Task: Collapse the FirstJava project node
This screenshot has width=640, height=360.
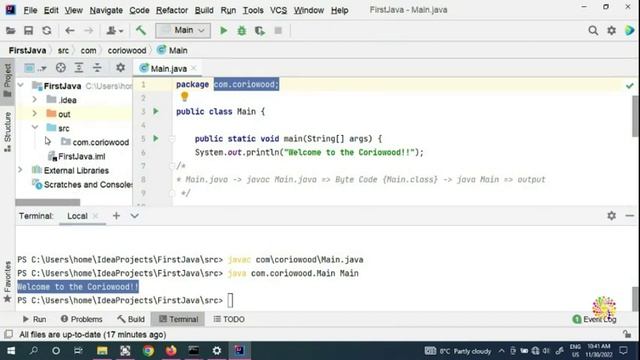Action: (x=21, y=86)
